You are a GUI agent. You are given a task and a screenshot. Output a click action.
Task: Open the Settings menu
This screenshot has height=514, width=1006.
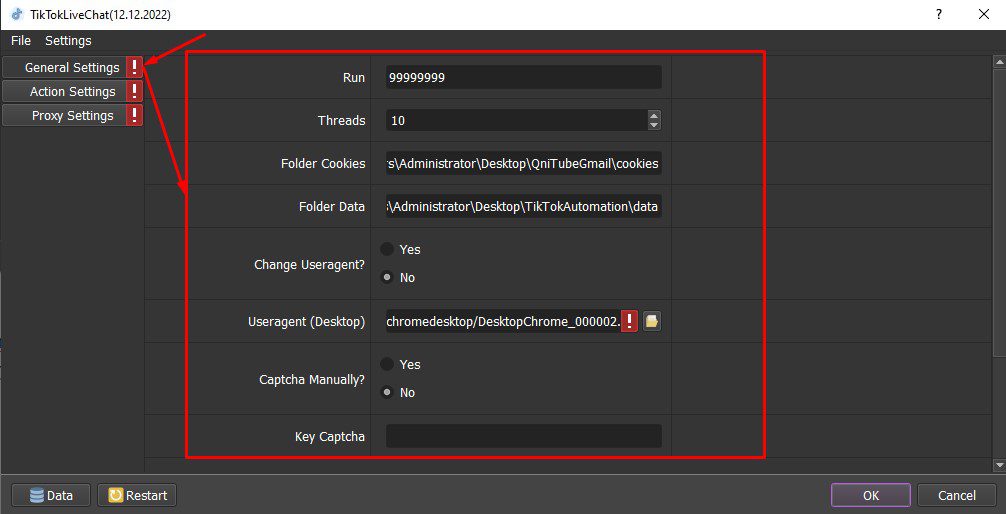coord(68,40)
